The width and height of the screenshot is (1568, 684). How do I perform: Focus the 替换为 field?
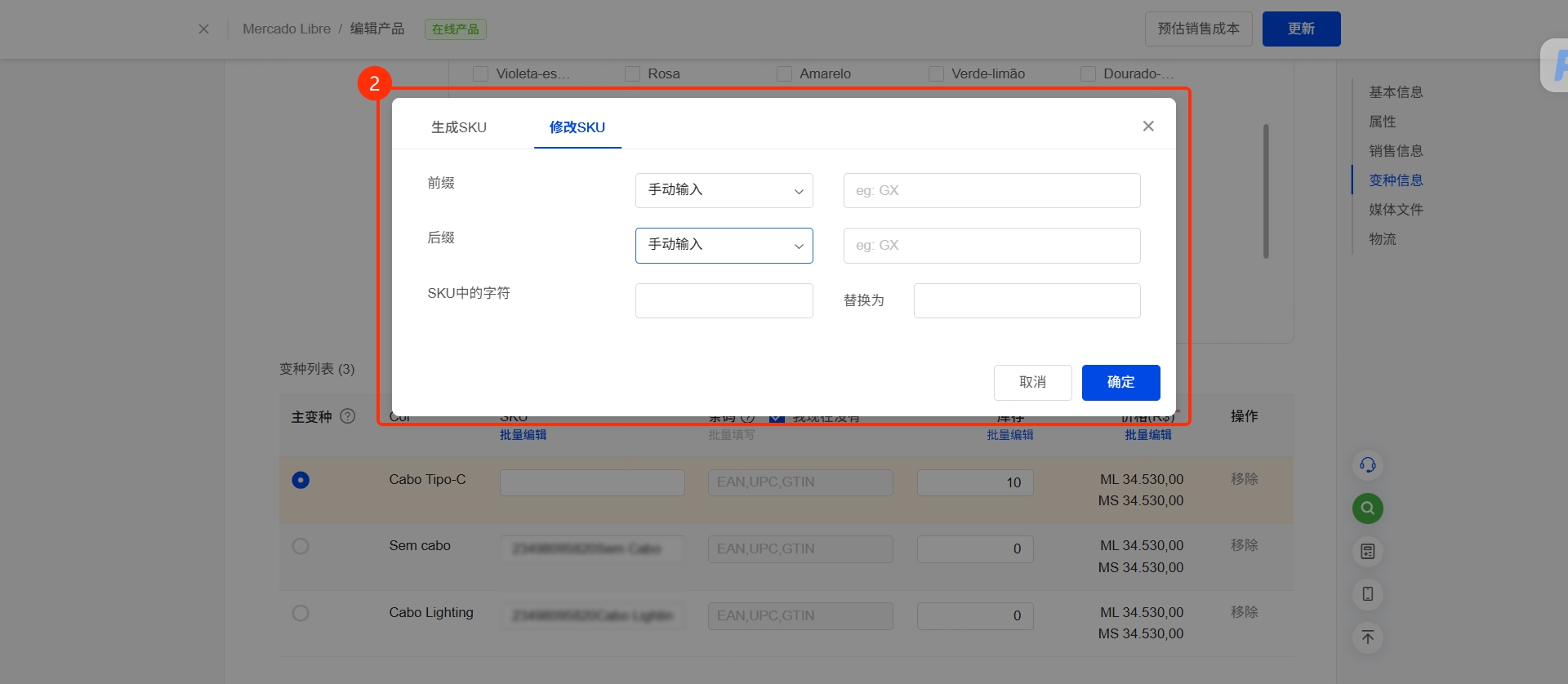click(1027, 300)
